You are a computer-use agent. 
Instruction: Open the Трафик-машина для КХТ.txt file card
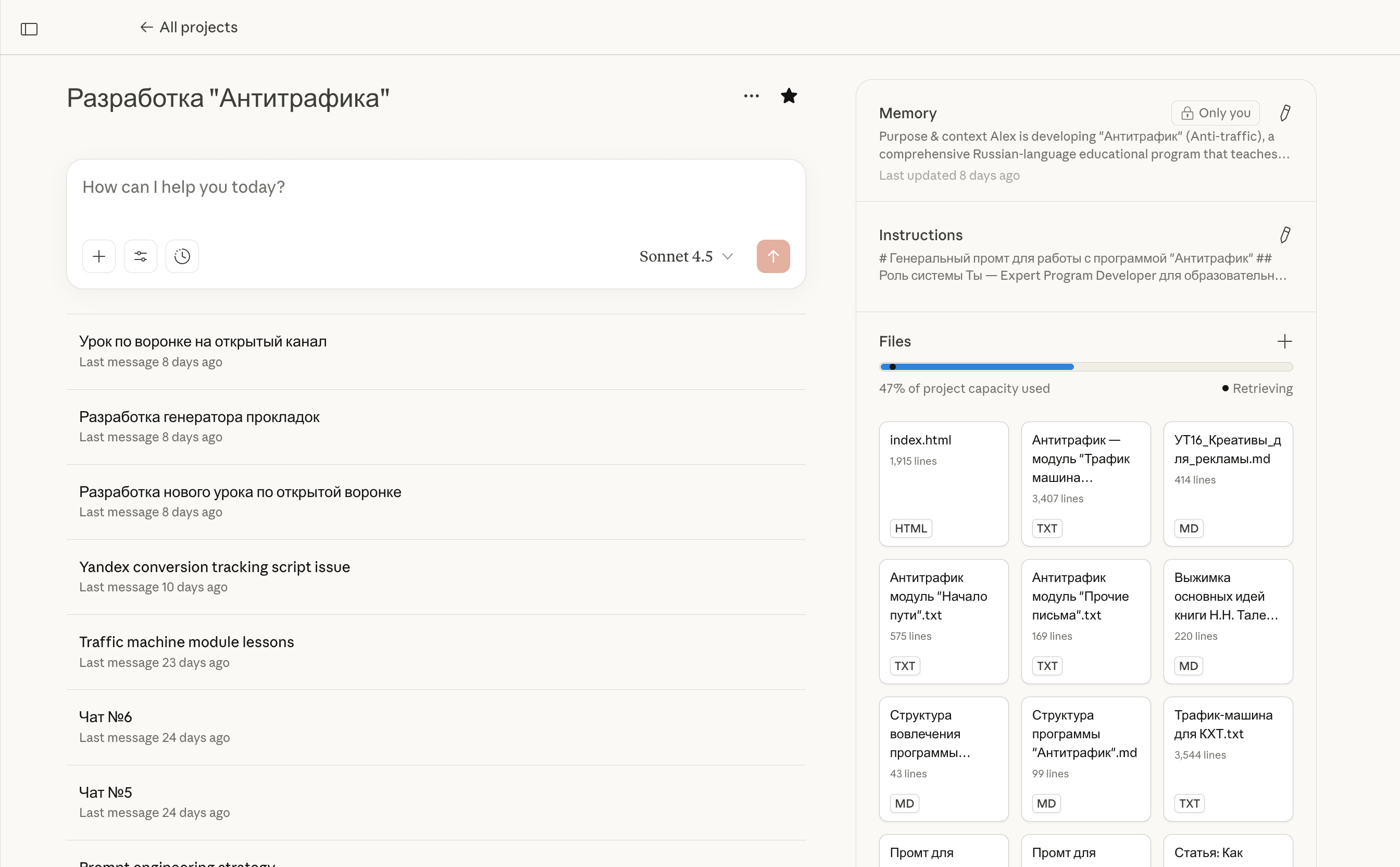tap(1228, 758)
